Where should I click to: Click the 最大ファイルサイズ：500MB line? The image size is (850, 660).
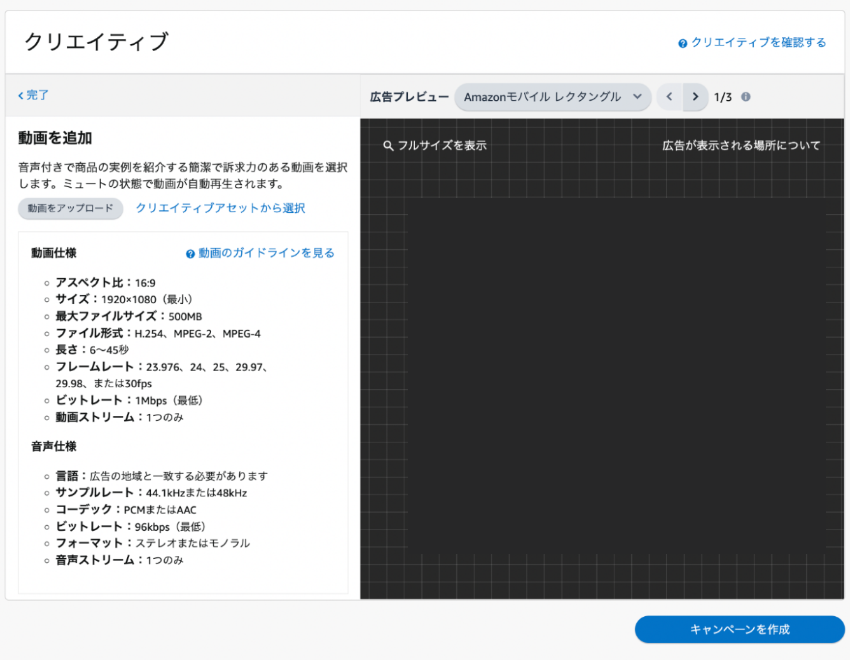128,316
